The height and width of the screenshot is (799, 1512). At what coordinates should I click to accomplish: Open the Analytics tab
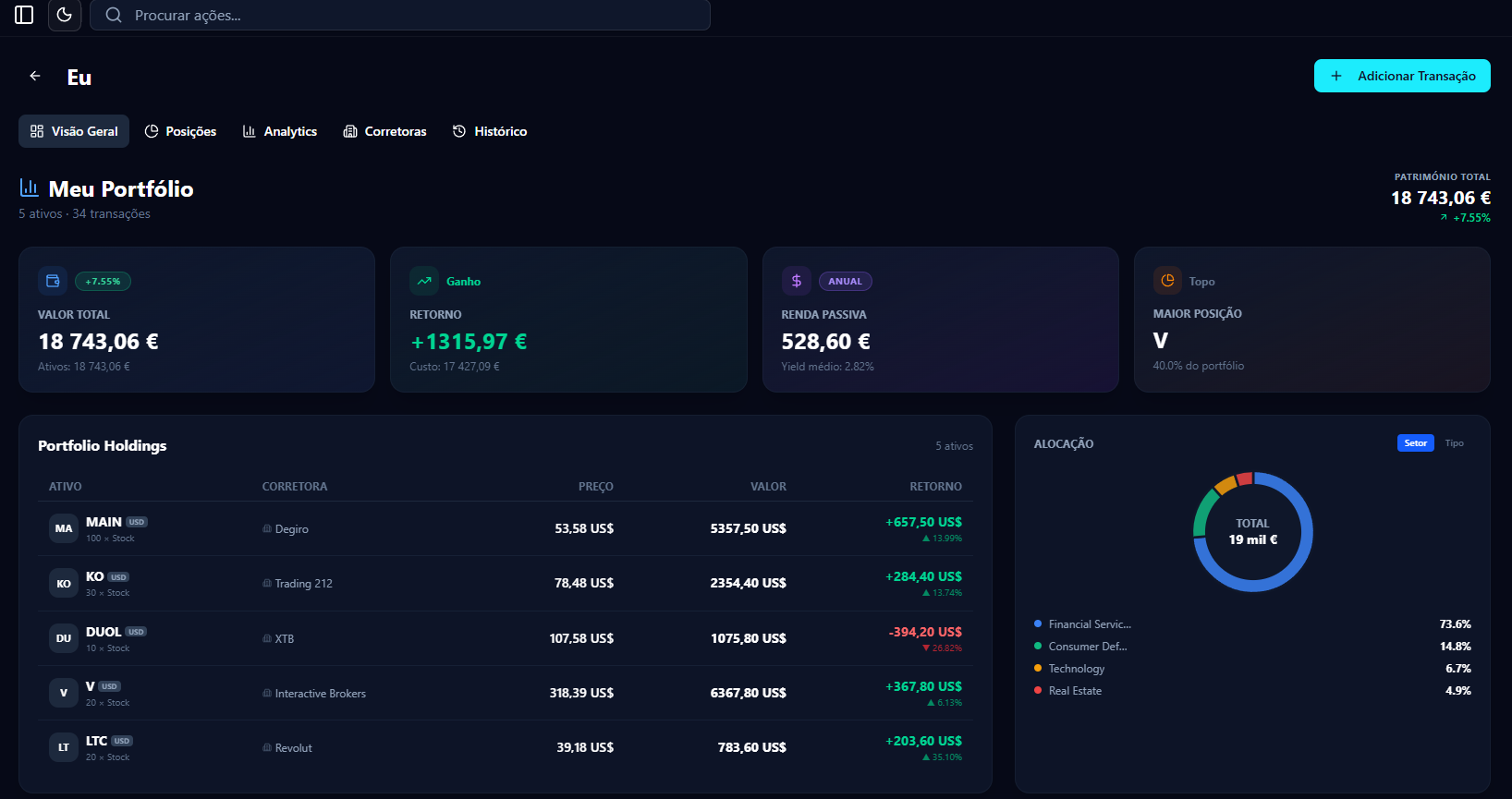[280, 131]
